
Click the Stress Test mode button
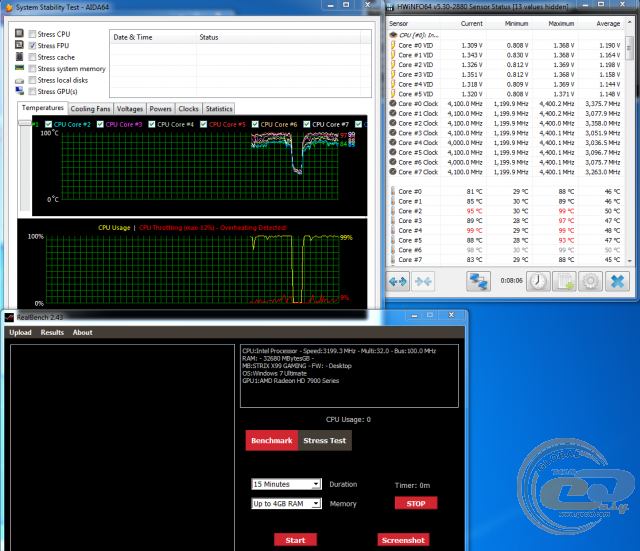[325, 440]
